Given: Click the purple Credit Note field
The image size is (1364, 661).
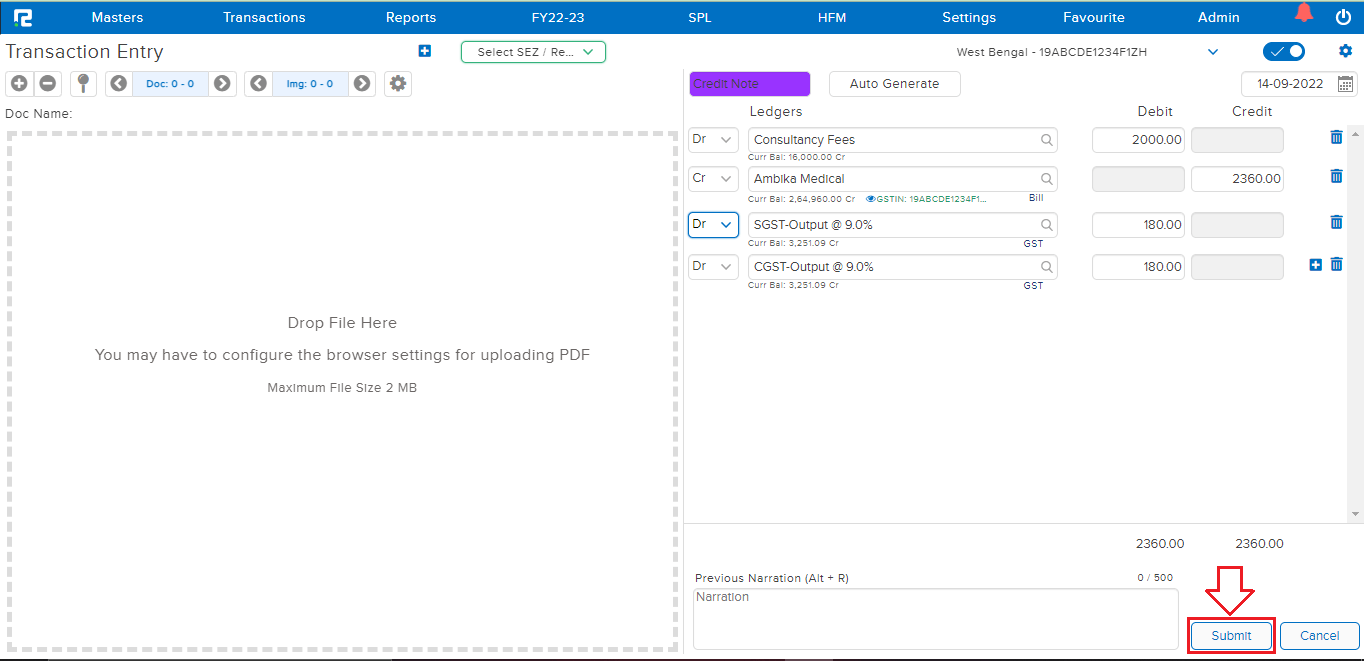Looking at the screenshot, I should [749, 84].
